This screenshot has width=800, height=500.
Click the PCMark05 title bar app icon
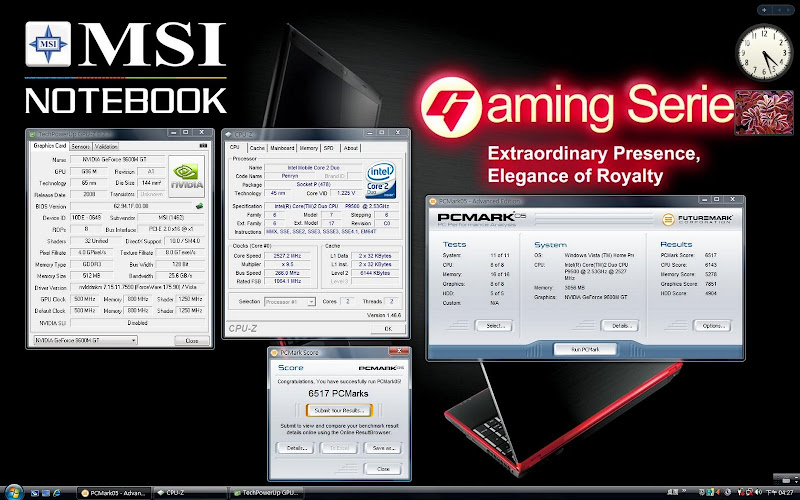click(433, 201)
